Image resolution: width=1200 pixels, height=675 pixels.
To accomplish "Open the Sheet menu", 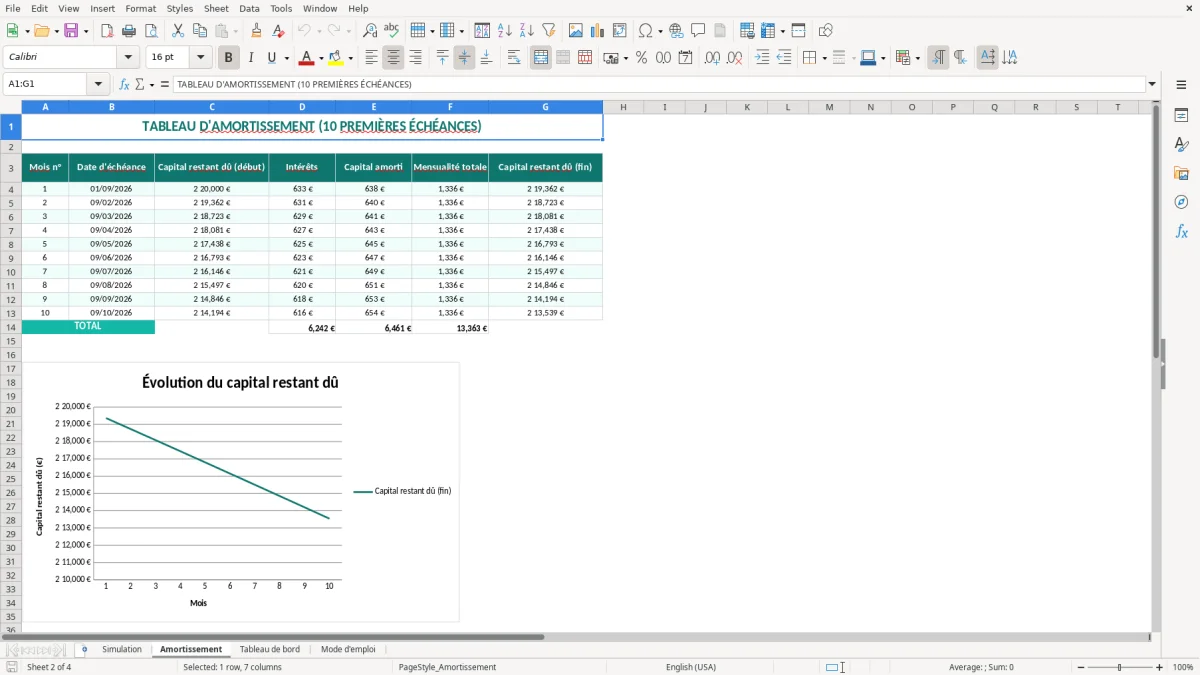I will point(216,8).
